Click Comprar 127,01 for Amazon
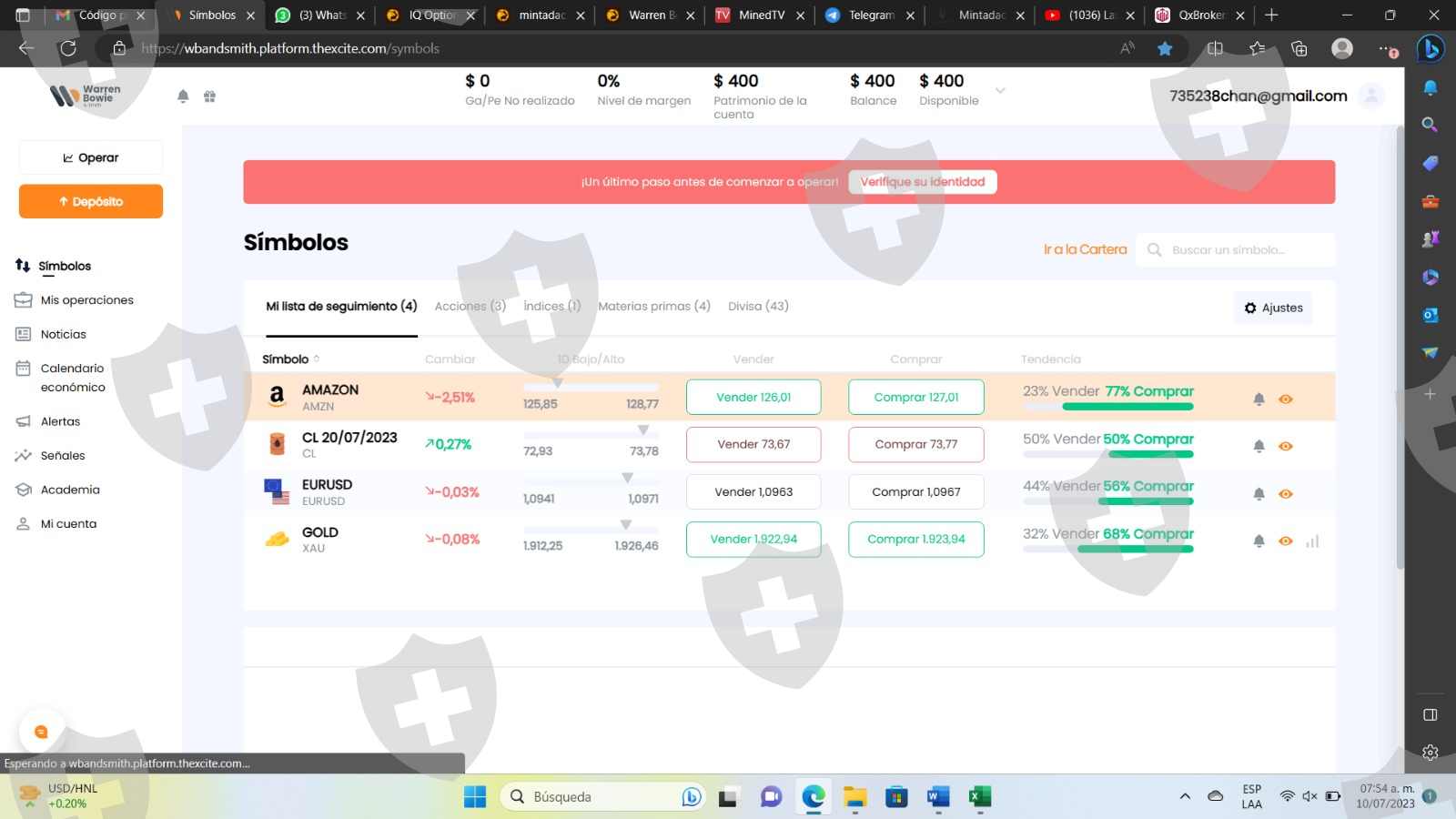This screenshot has width=1456, height=819. click(x=915, y=397)
